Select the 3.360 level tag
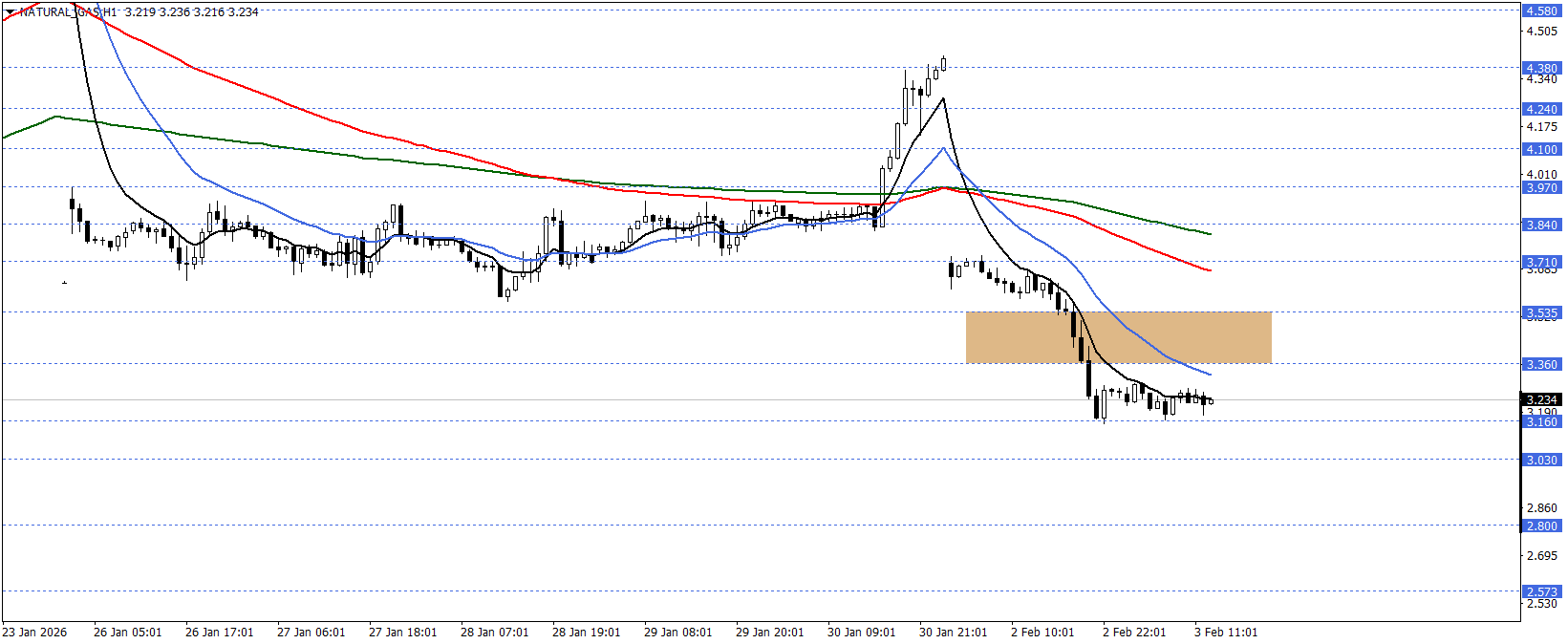This screenshot has height=644, width=1568. point(1541,364)
